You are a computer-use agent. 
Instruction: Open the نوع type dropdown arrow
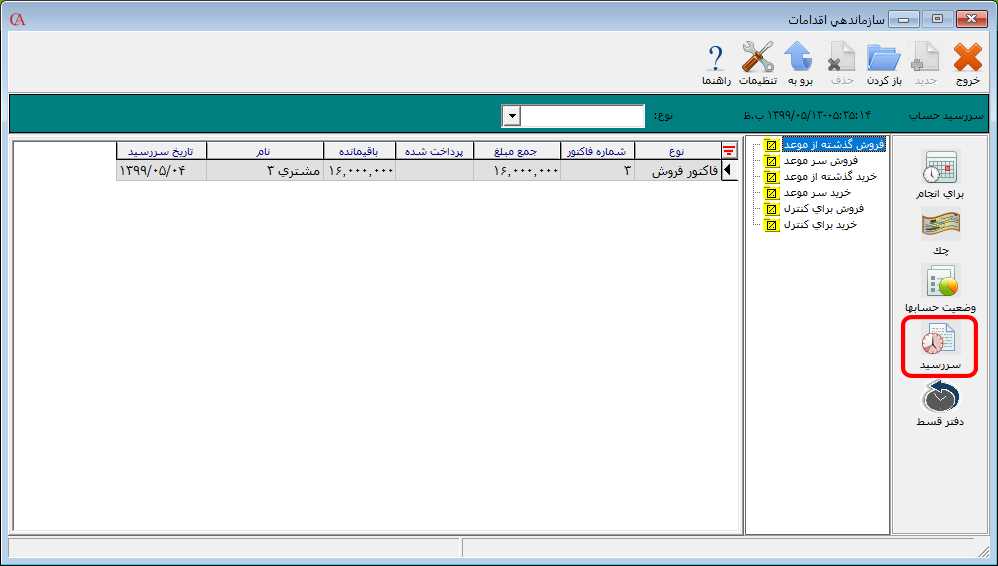(x=511, y=117)
